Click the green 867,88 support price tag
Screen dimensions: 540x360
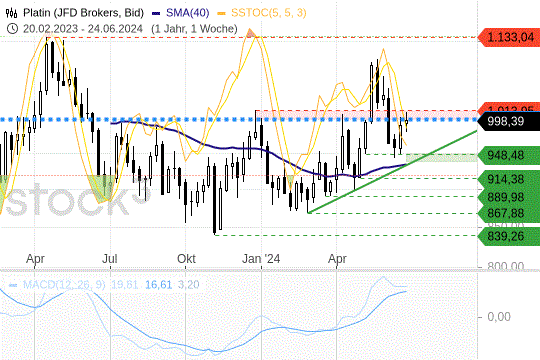coord(509,213)
